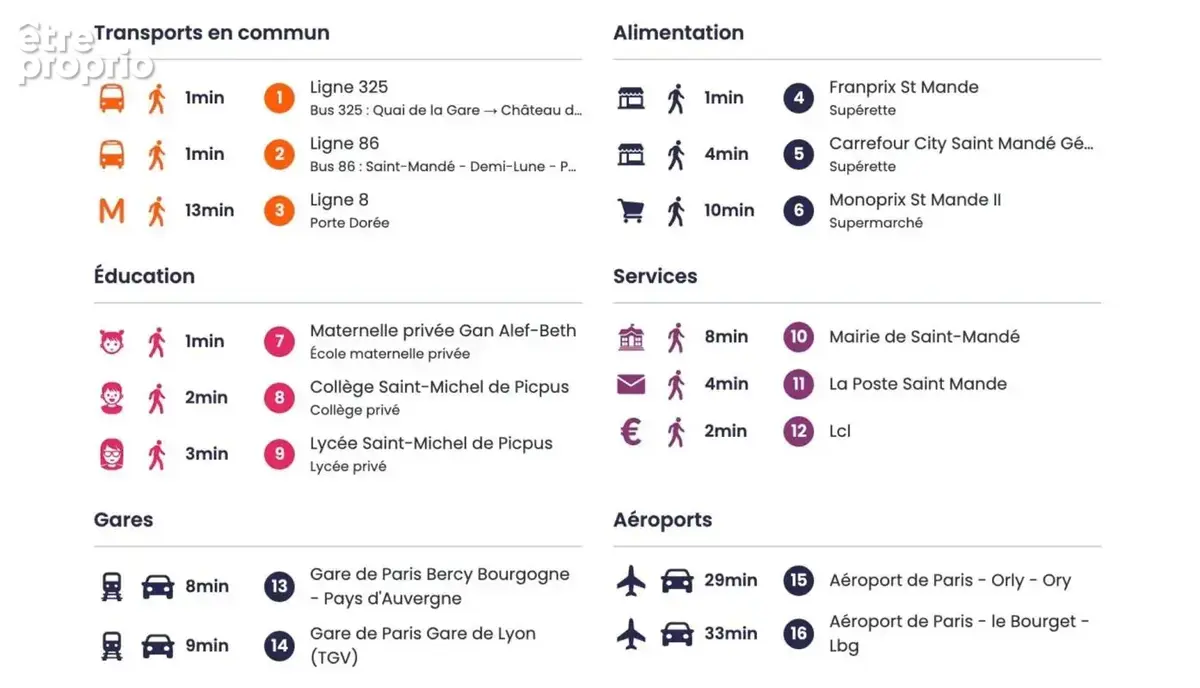The height and width of the screenshot is (688, 1200).
Task: Click the airplane icon beside Orly airport
Action: 631,580
